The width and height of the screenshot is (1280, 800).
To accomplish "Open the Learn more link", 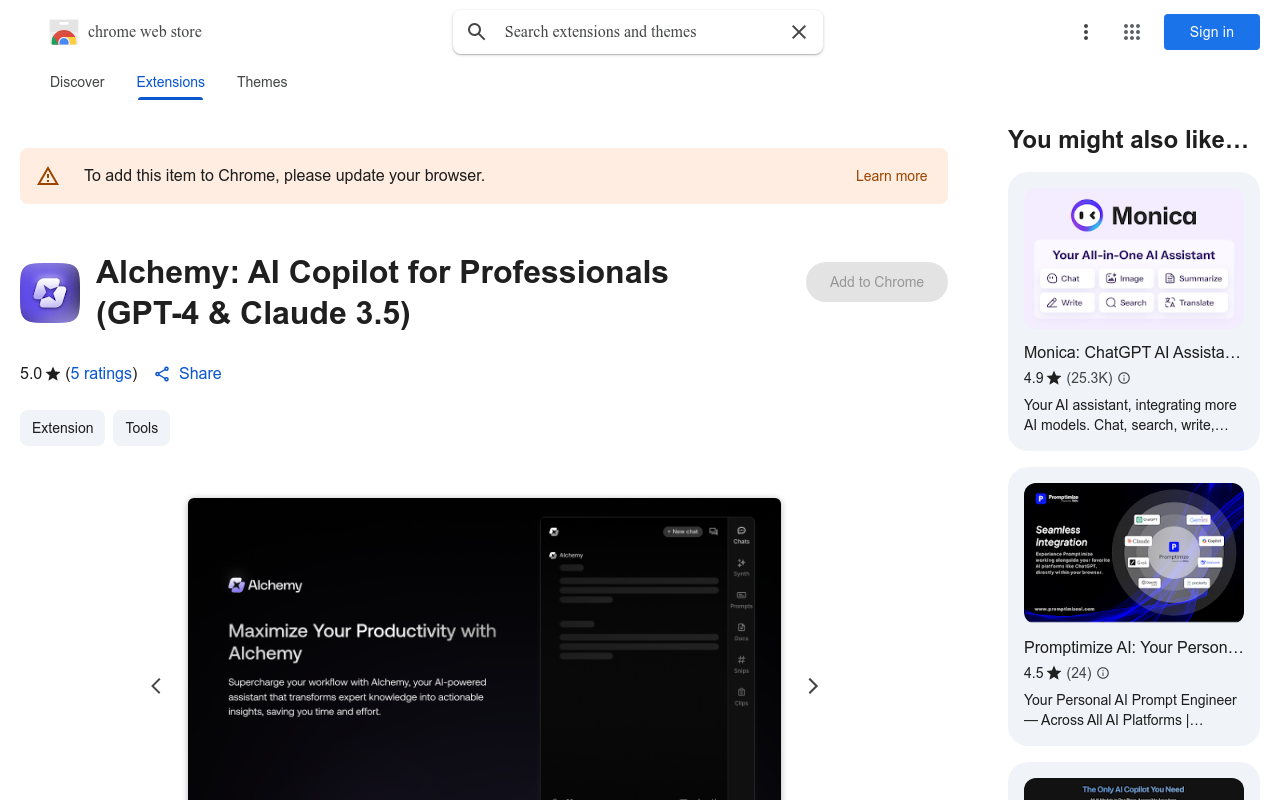I will coord(891,176).
